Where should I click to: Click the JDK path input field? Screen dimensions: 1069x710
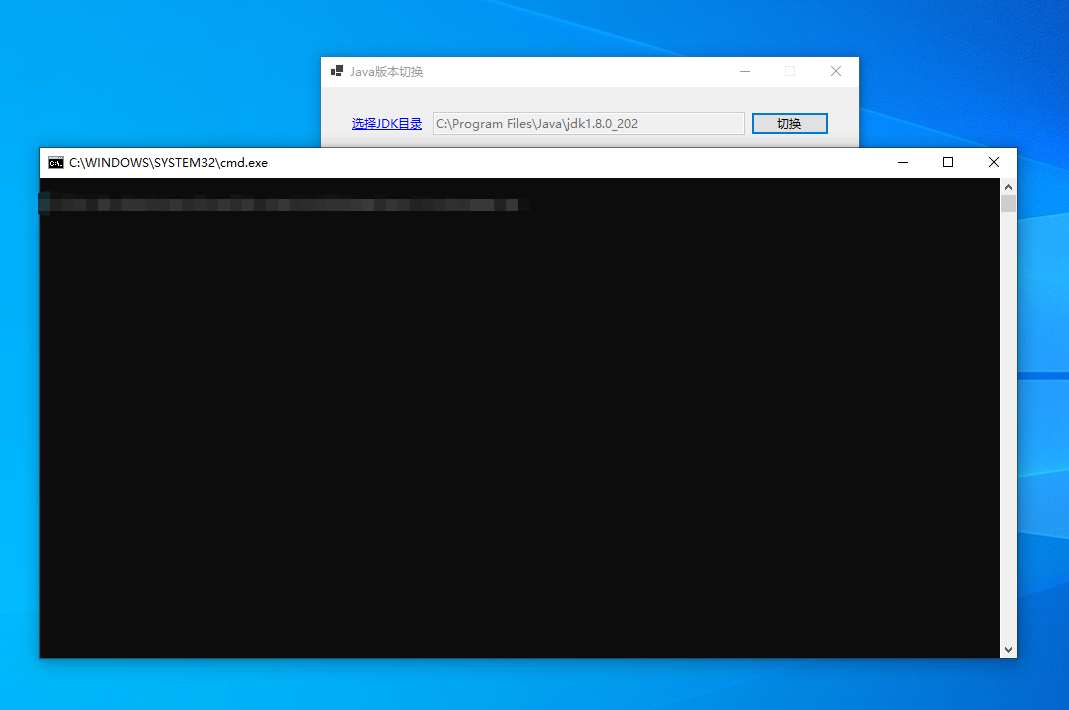tap(588, 123)
